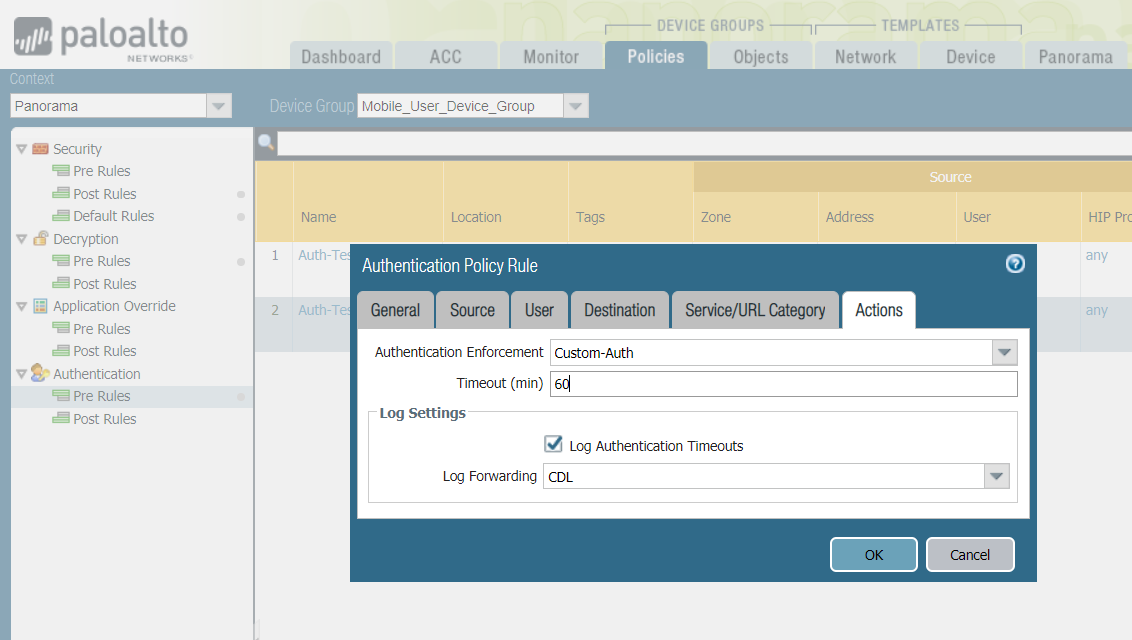The image size is (1132, 640).
Task: Select Authentication Post Rules
Action: pos(105,418)
